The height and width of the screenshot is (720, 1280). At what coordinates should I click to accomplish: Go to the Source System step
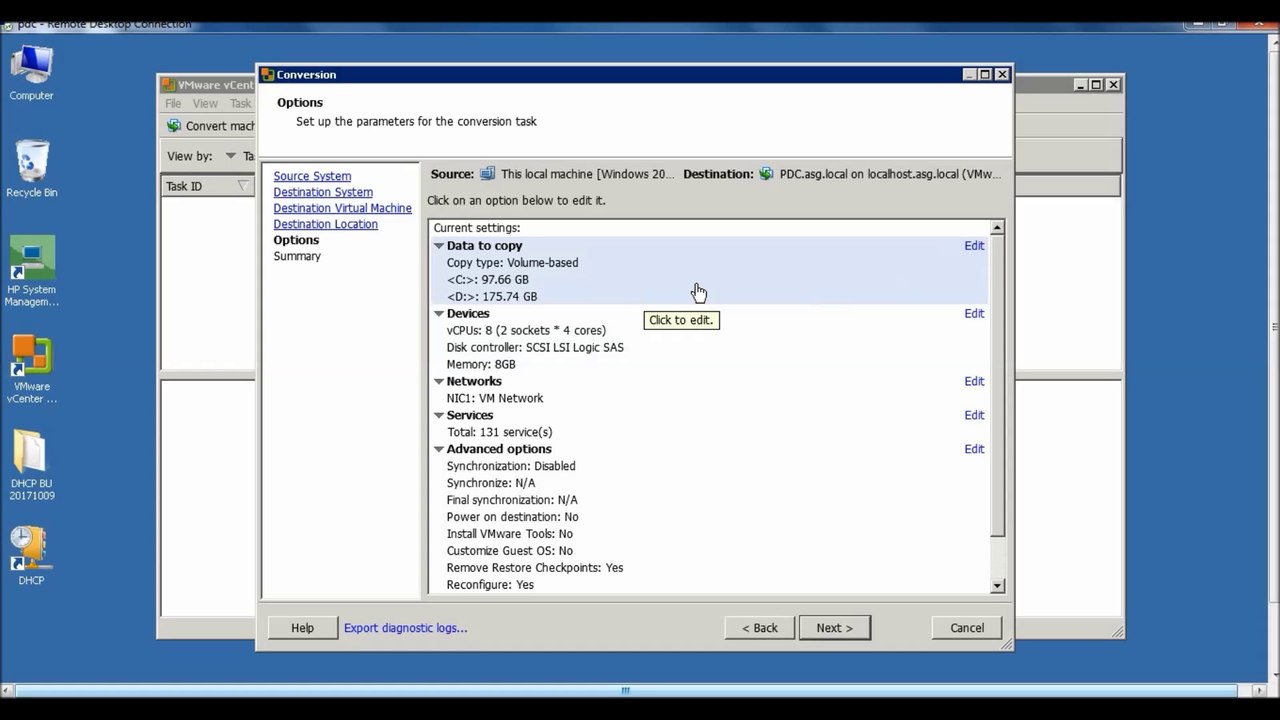(x=312, y=176)
